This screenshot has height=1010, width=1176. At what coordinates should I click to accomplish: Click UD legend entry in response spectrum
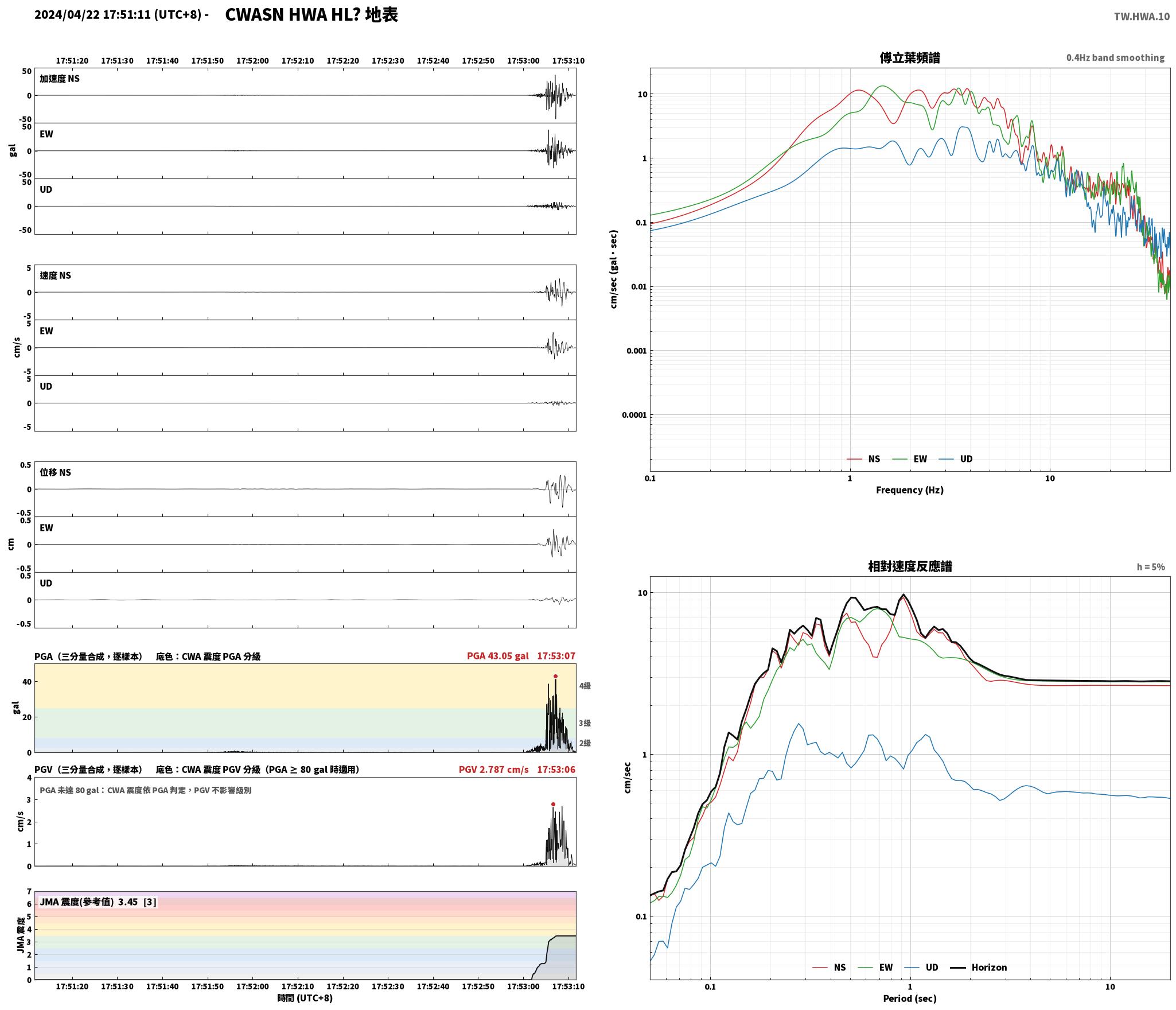[x=921, y=967]
